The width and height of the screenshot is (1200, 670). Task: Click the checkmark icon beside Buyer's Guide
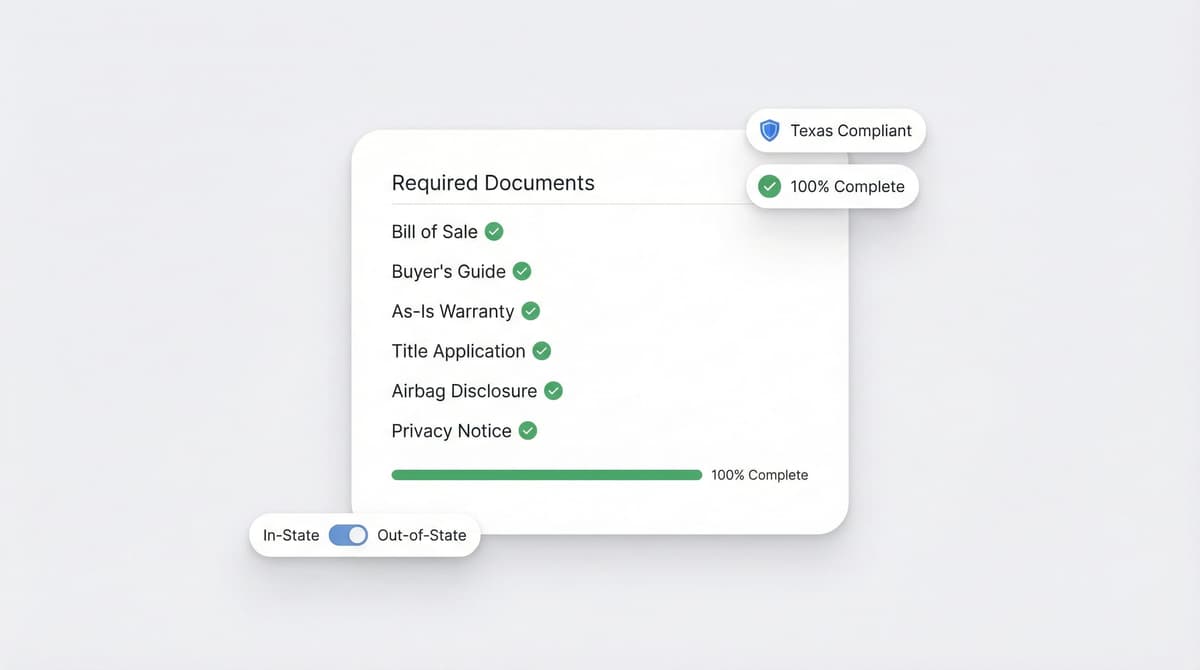(521, 271)
